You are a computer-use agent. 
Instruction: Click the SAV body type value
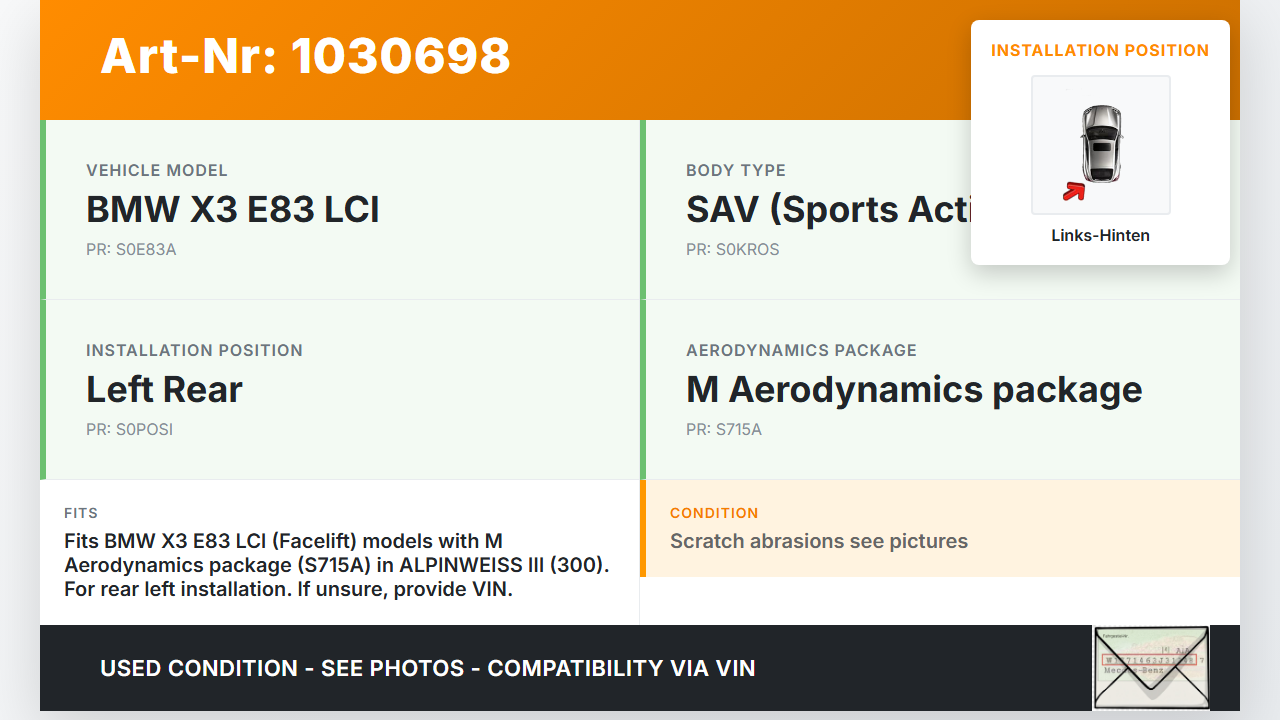(828, 209)
